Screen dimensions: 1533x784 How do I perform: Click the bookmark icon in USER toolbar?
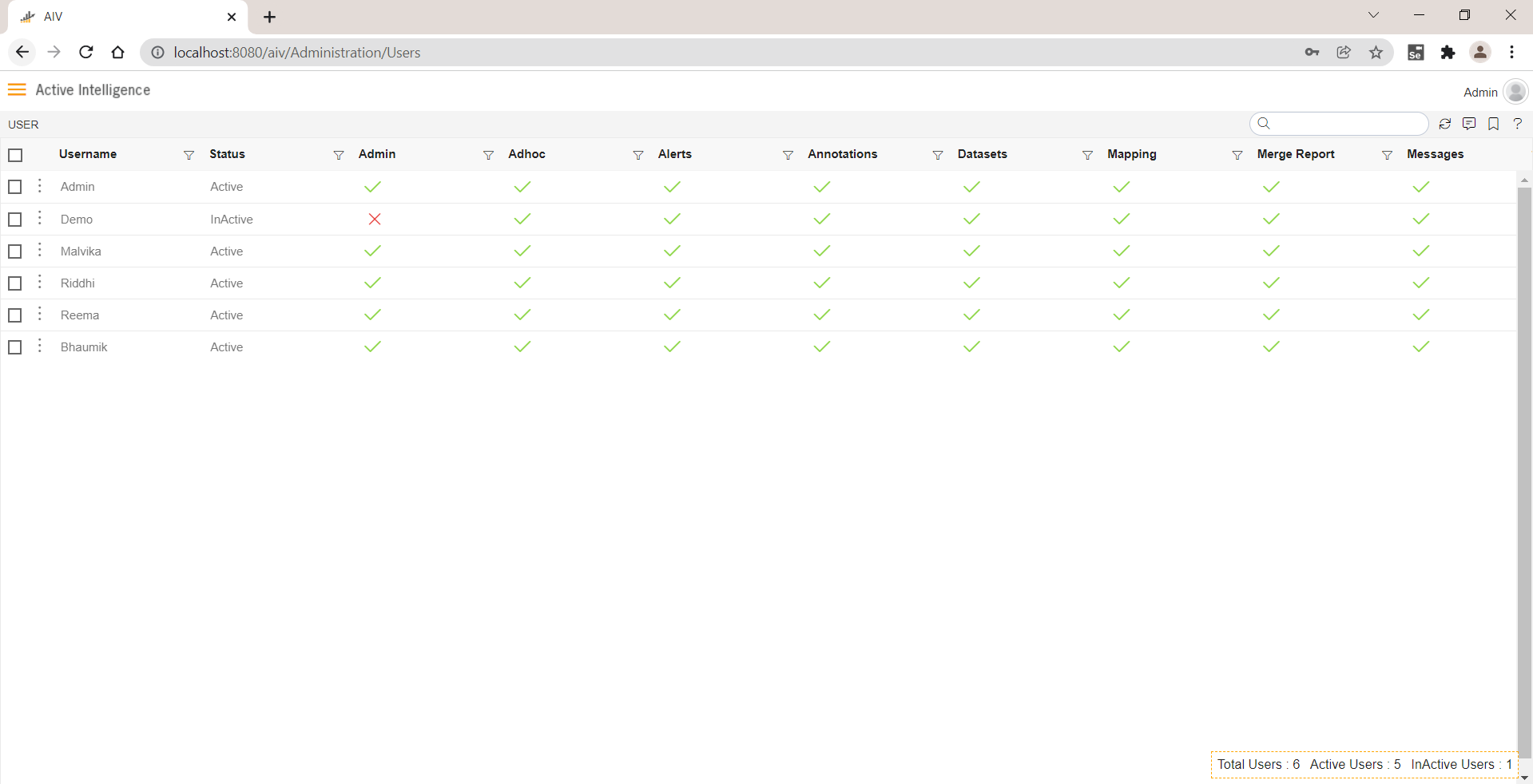[x=1494, y=124]
